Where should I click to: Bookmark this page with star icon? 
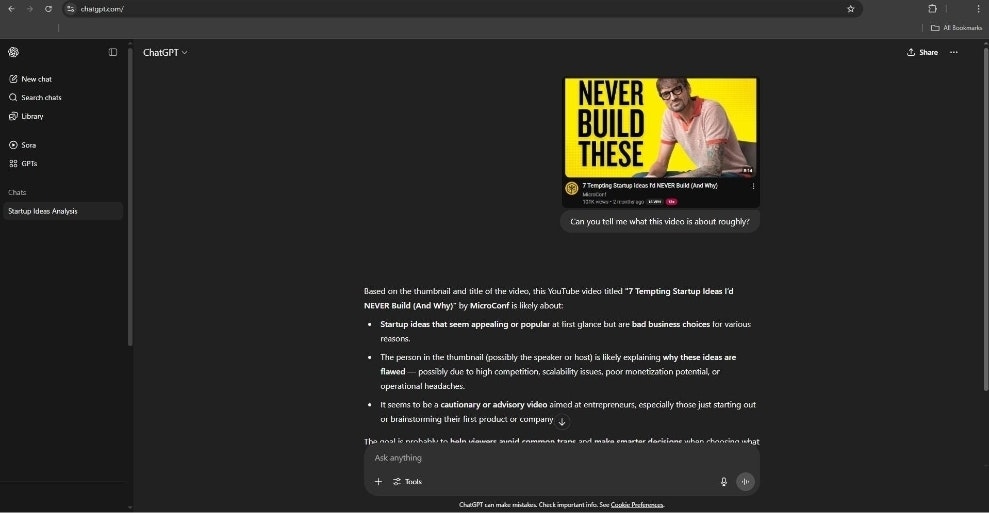[850, 9]
